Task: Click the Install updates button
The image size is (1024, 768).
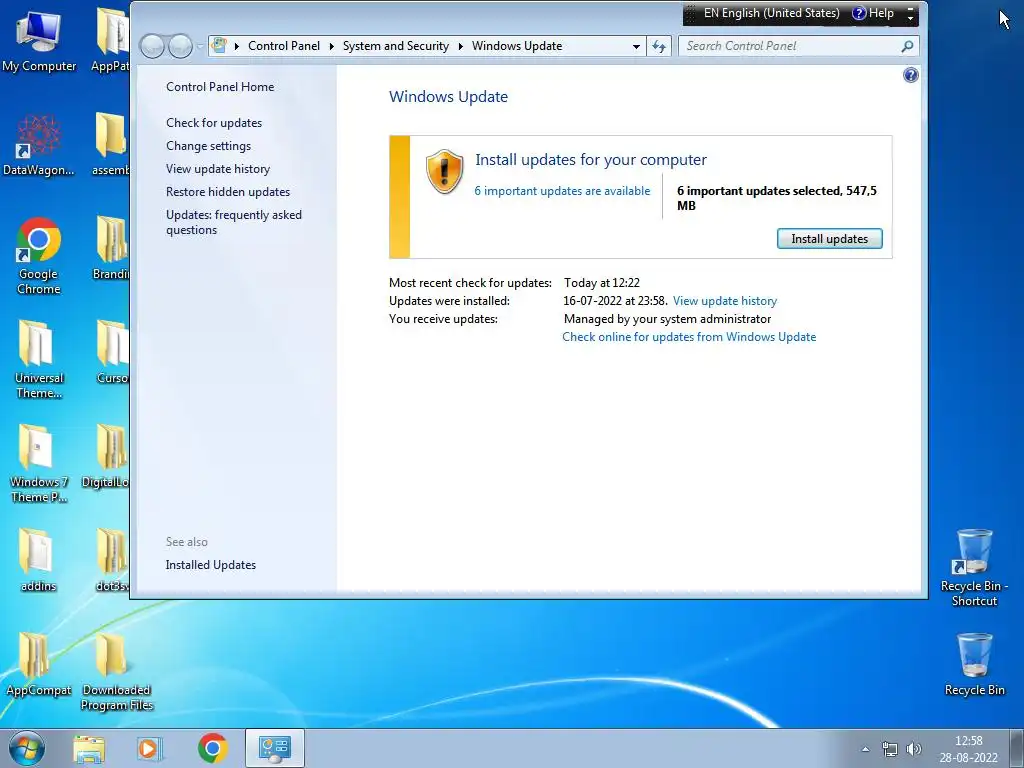Action: point(829,238)
